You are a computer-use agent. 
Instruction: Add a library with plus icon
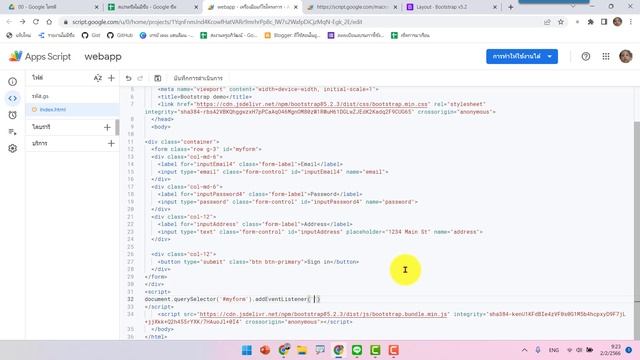point(107,127)
